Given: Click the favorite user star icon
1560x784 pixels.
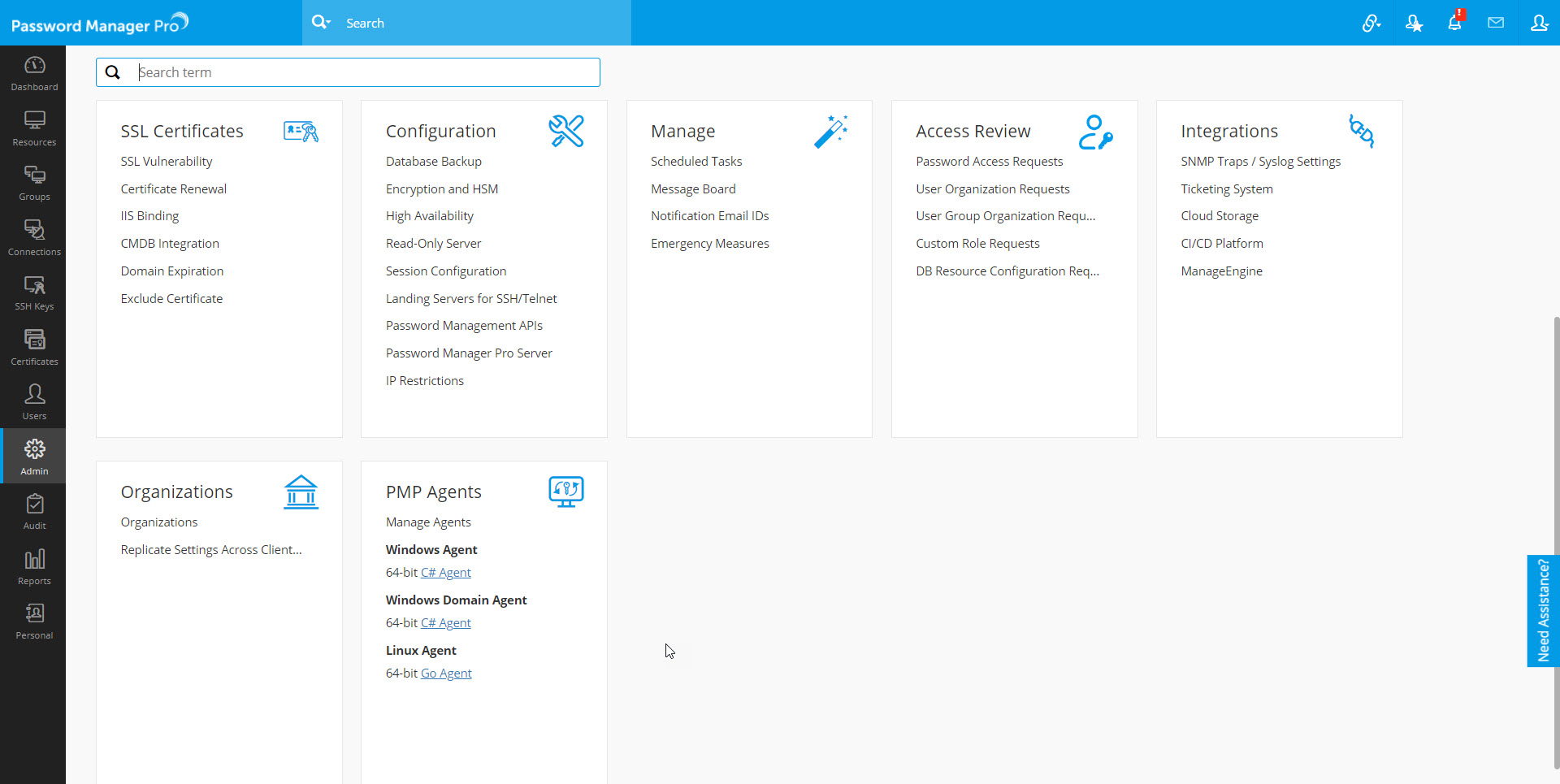Looking at the screenshot, I should pyautogui.click(x=1414, y=23).
